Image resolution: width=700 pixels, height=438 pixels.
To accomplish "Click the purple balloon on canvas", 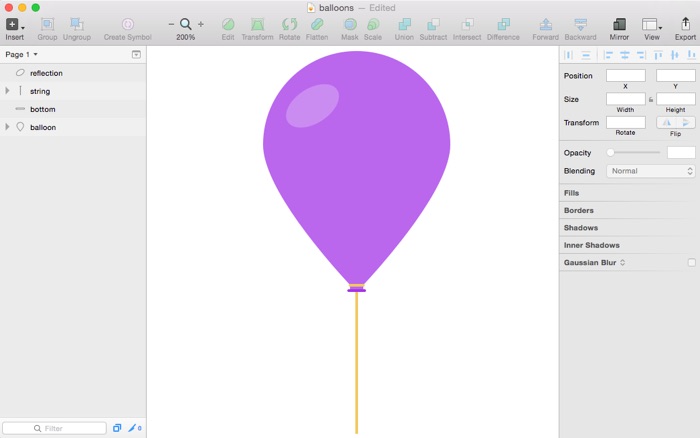I will point(356,168).
